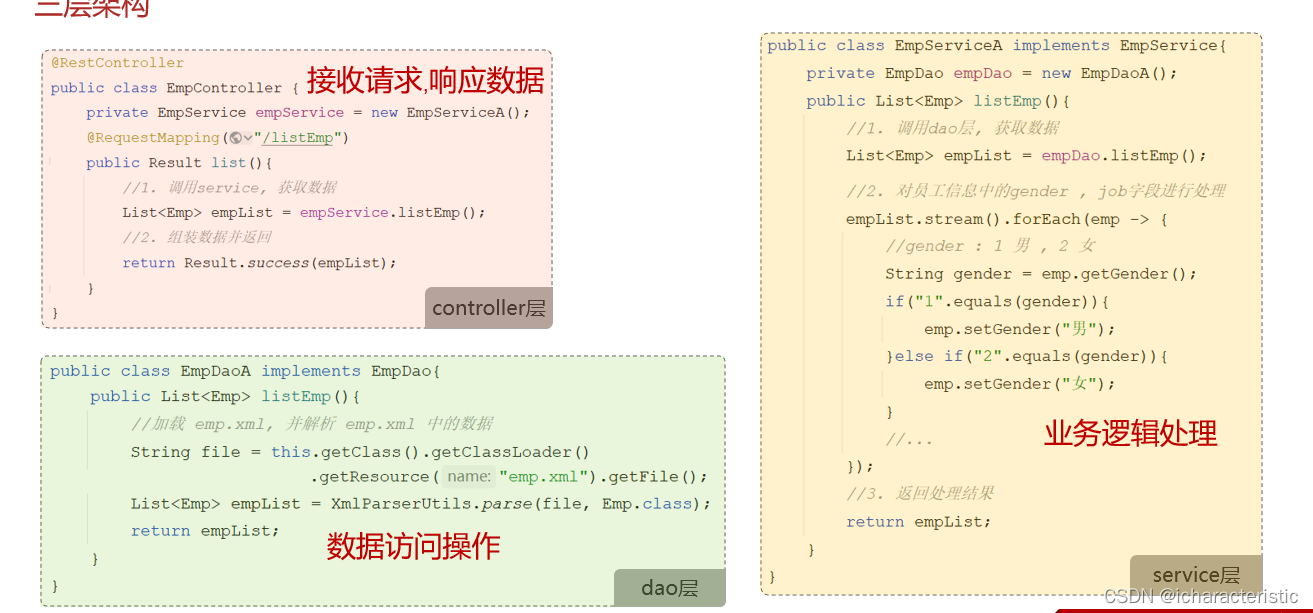Screen dimensions: 1313x613
Task: Click the "三层架构" heading at top left
Action: 91,8
